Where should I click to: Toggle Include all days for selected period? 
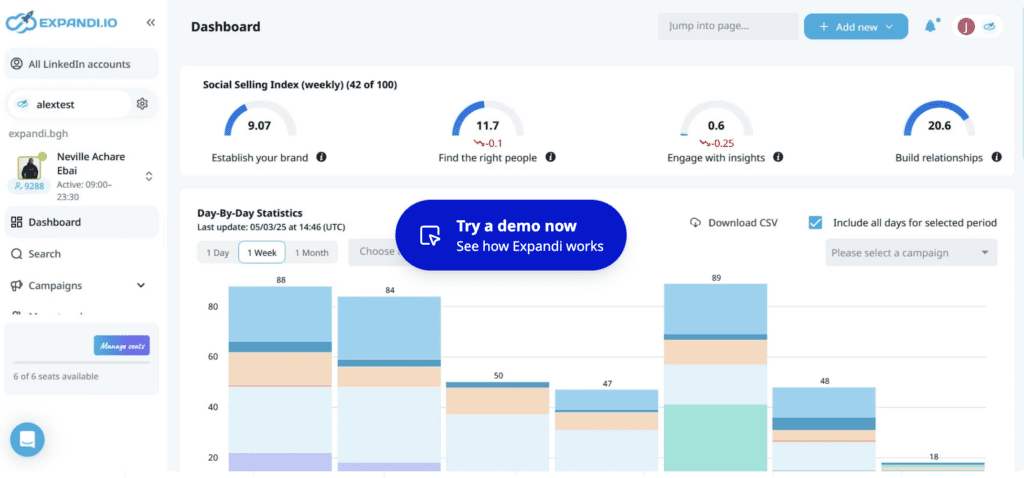(x=815, y=222)
